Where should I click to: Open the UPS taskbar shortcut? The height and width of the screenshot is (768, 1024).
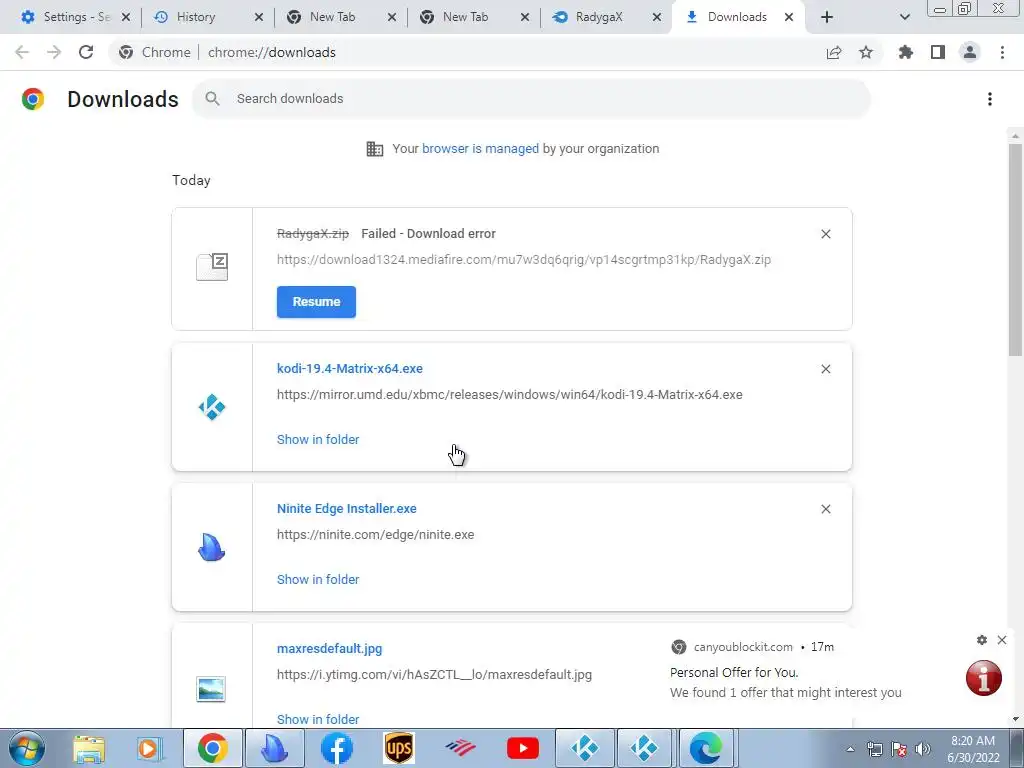point(398,748)
